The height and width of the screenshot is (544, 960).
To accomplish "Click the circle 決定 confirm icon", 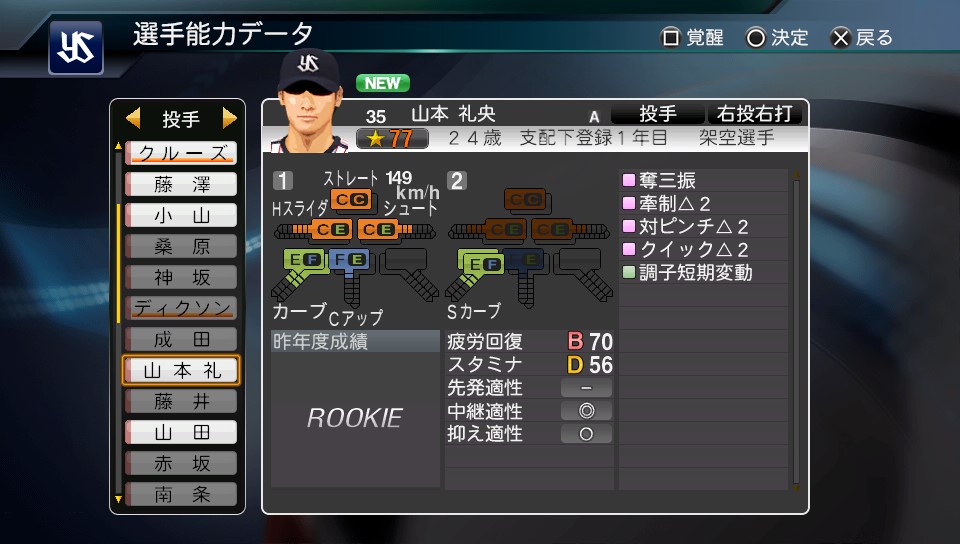I will [x=756, y=38].
